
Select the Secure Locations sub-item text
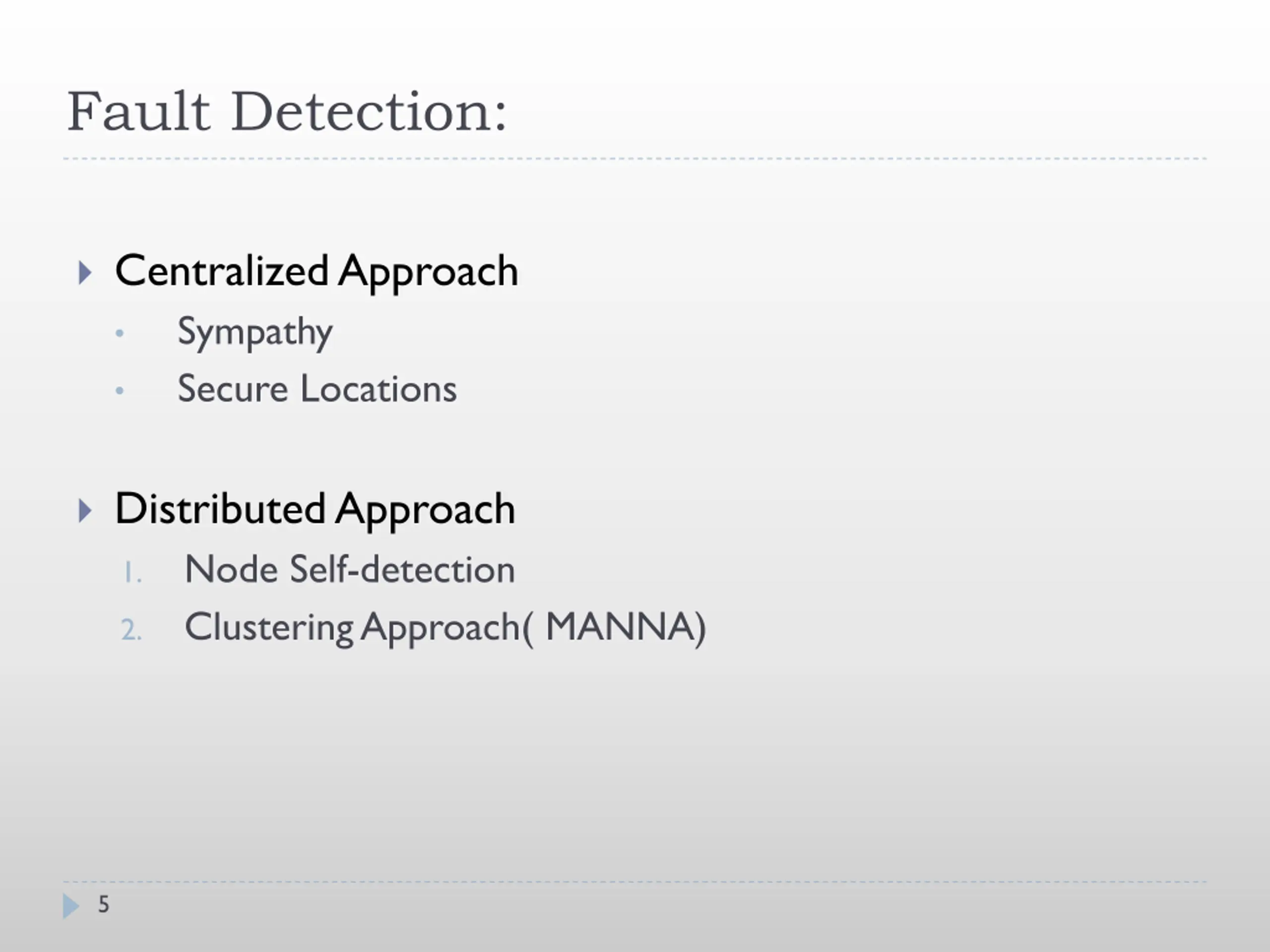point(317,389)
